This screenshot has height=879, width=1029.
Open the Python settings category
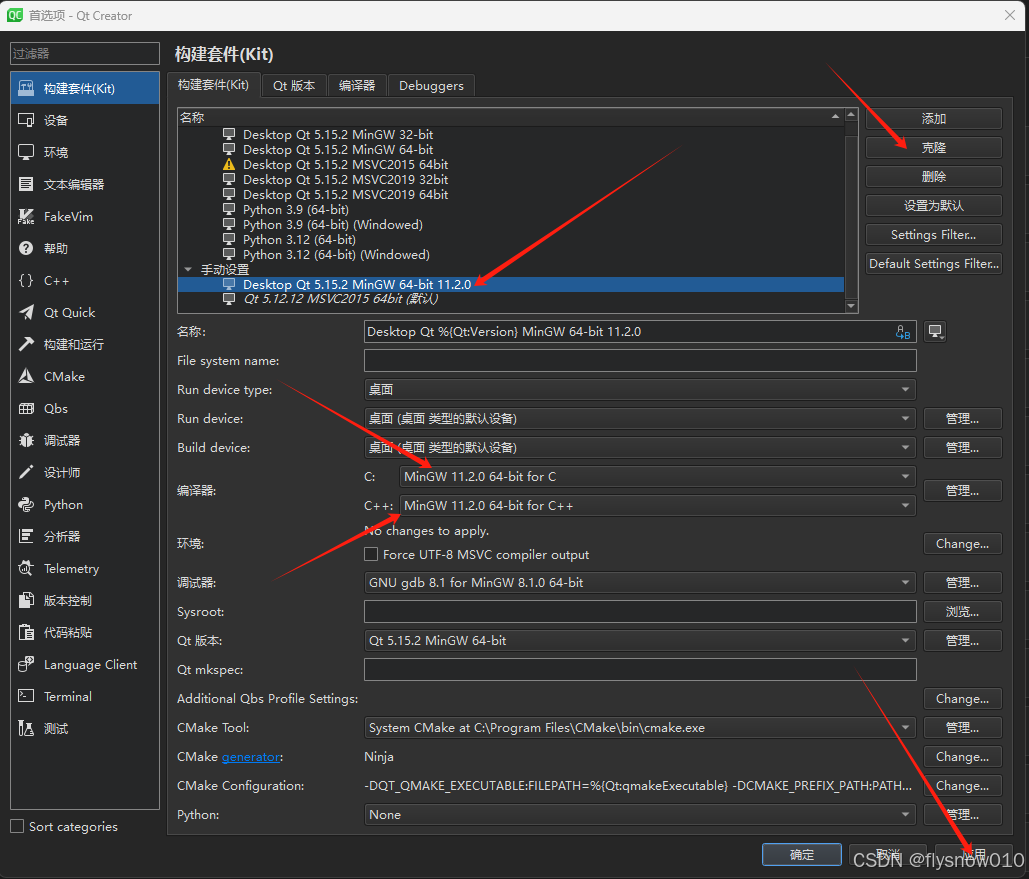click(x=85, y=504)
